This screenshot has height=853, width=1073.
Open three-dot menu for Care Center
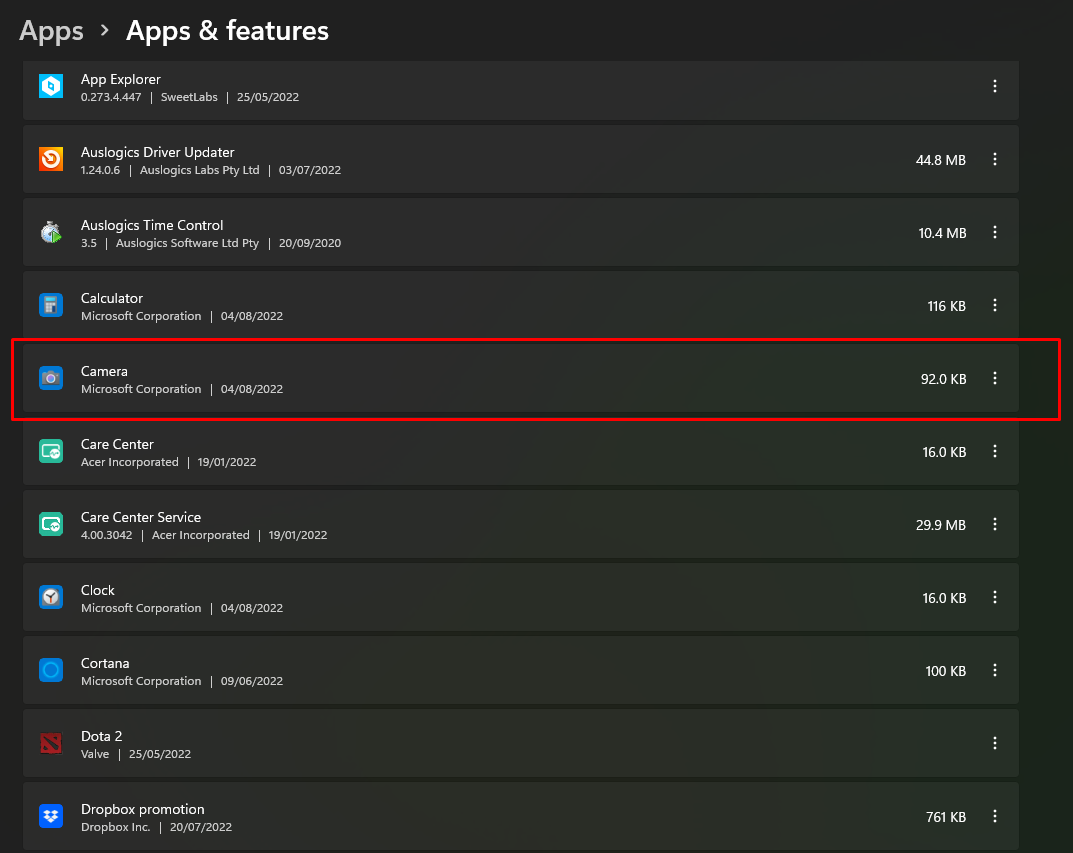[x=994, y=451]
